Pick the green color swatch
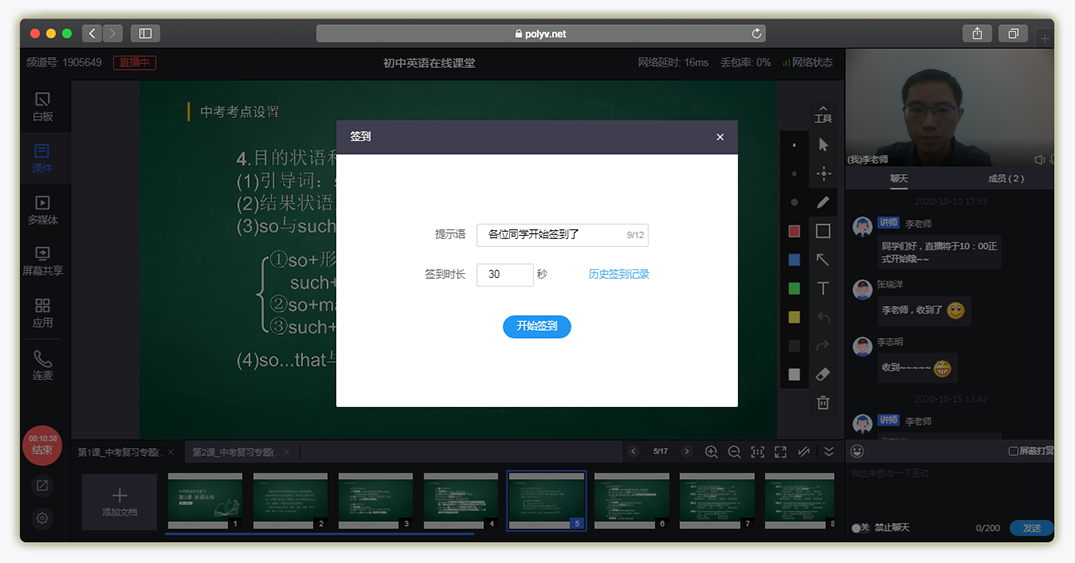Viewport: 1075px width, 563px height. coord(794,288)
